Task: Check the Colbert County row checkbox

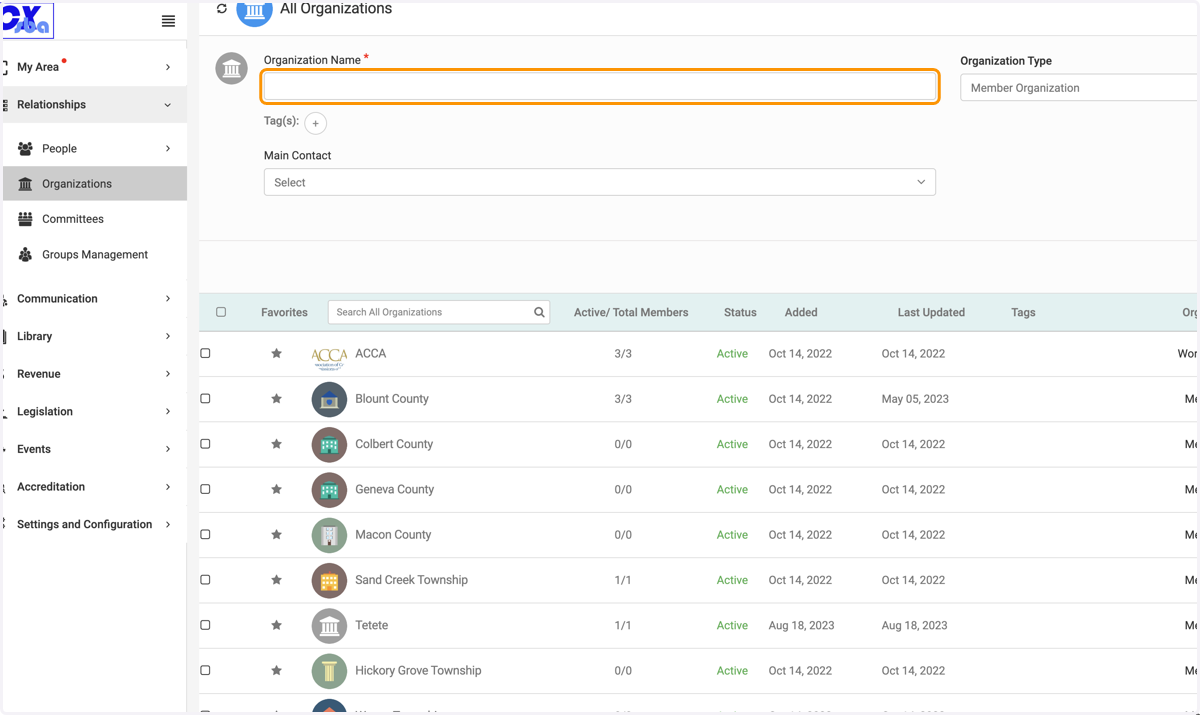Action: click(x=205, y=443)
